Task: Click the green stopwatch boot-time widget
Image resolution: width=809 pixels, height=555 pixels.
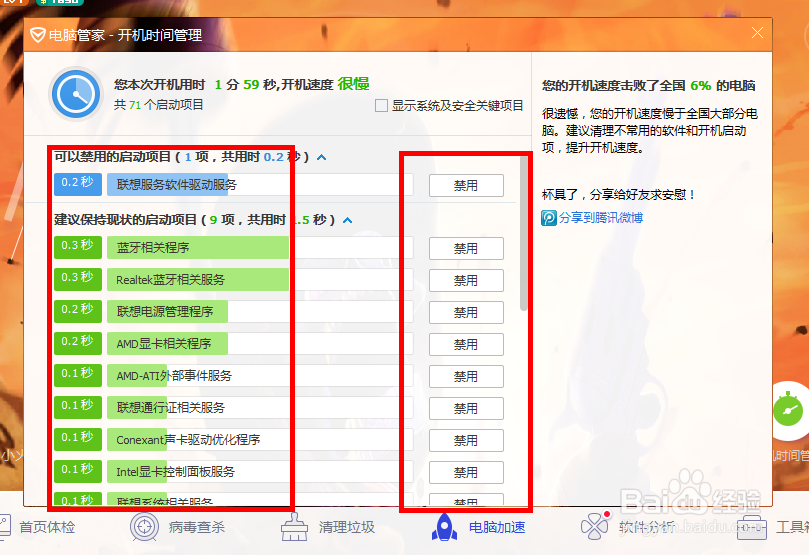Action: pos(788,410)
